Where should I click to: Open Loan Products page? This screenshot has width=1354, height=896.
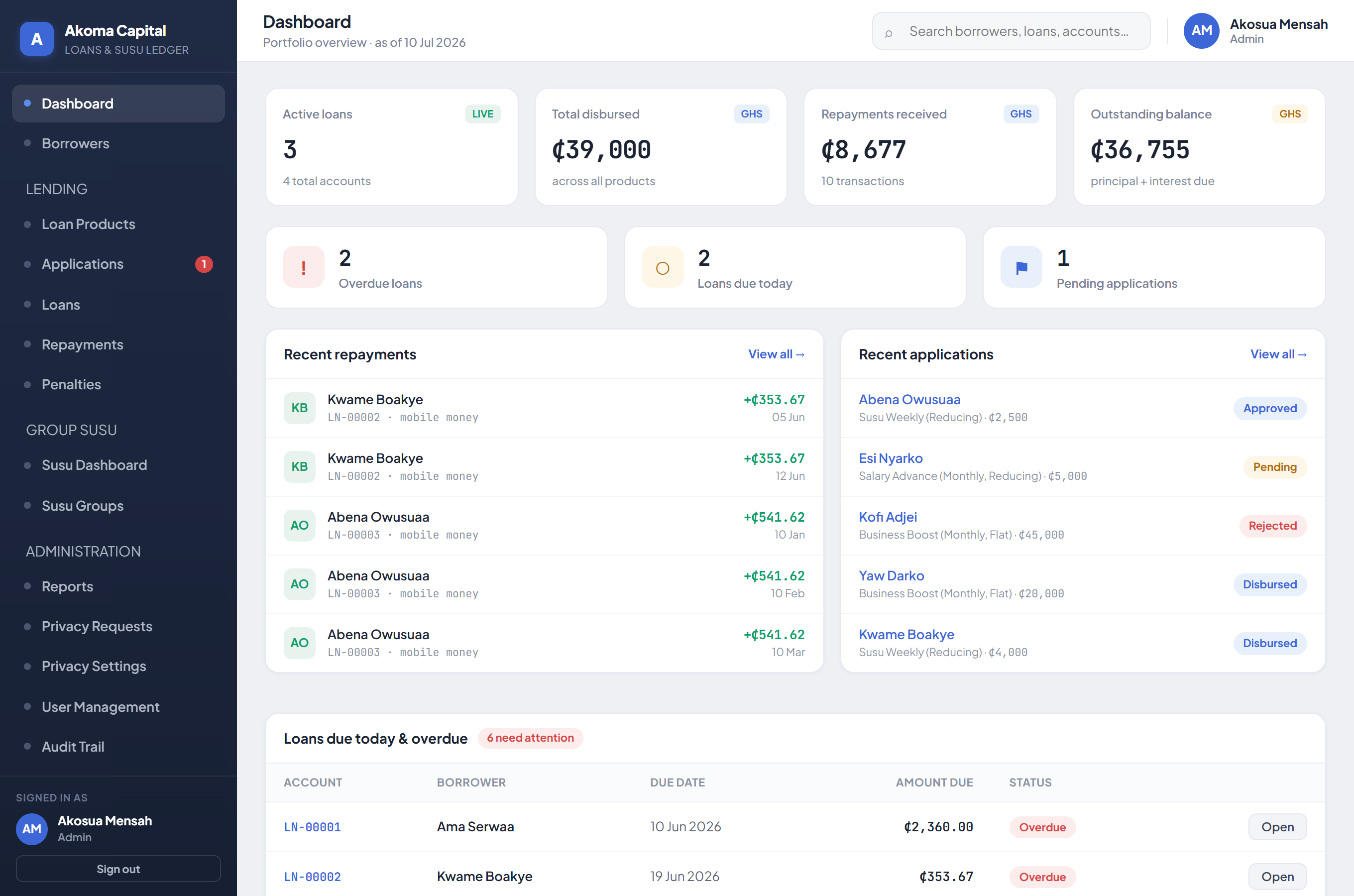coord(118,224)
